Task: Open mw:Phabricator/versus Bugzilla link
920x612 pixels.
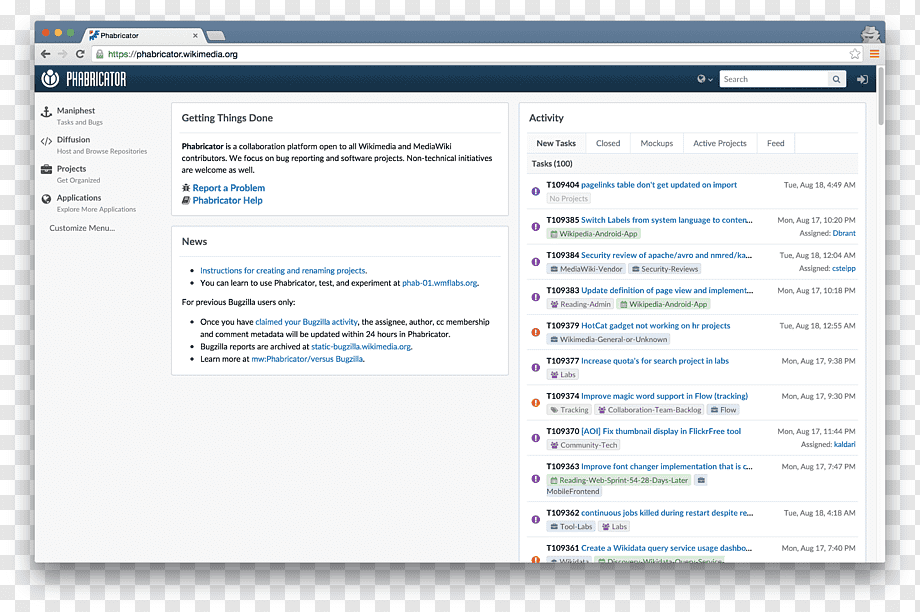Action: click(307, 359)
